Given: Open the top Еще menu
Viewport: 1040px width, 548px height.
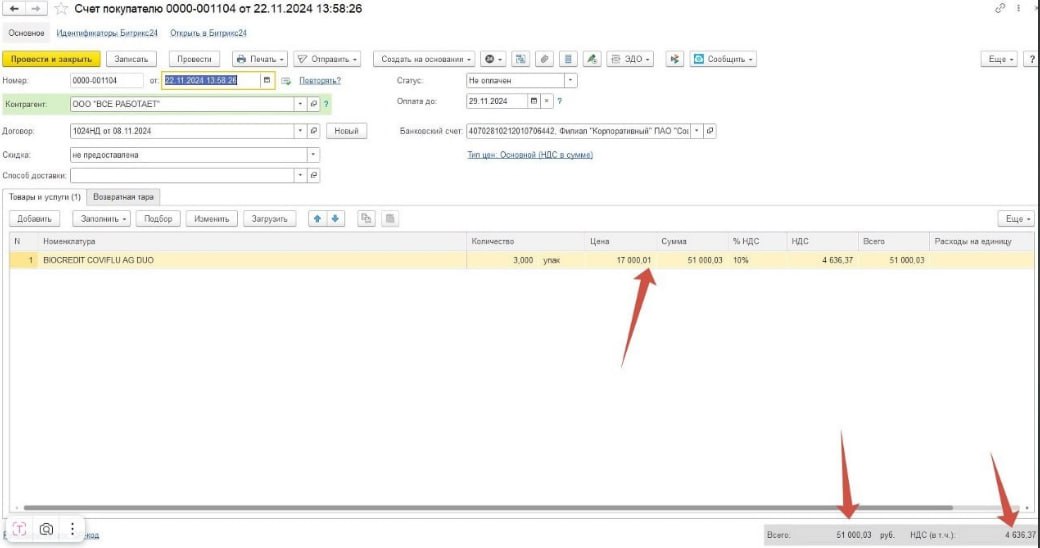Looking at the screenshot, I should [1000, 59].
